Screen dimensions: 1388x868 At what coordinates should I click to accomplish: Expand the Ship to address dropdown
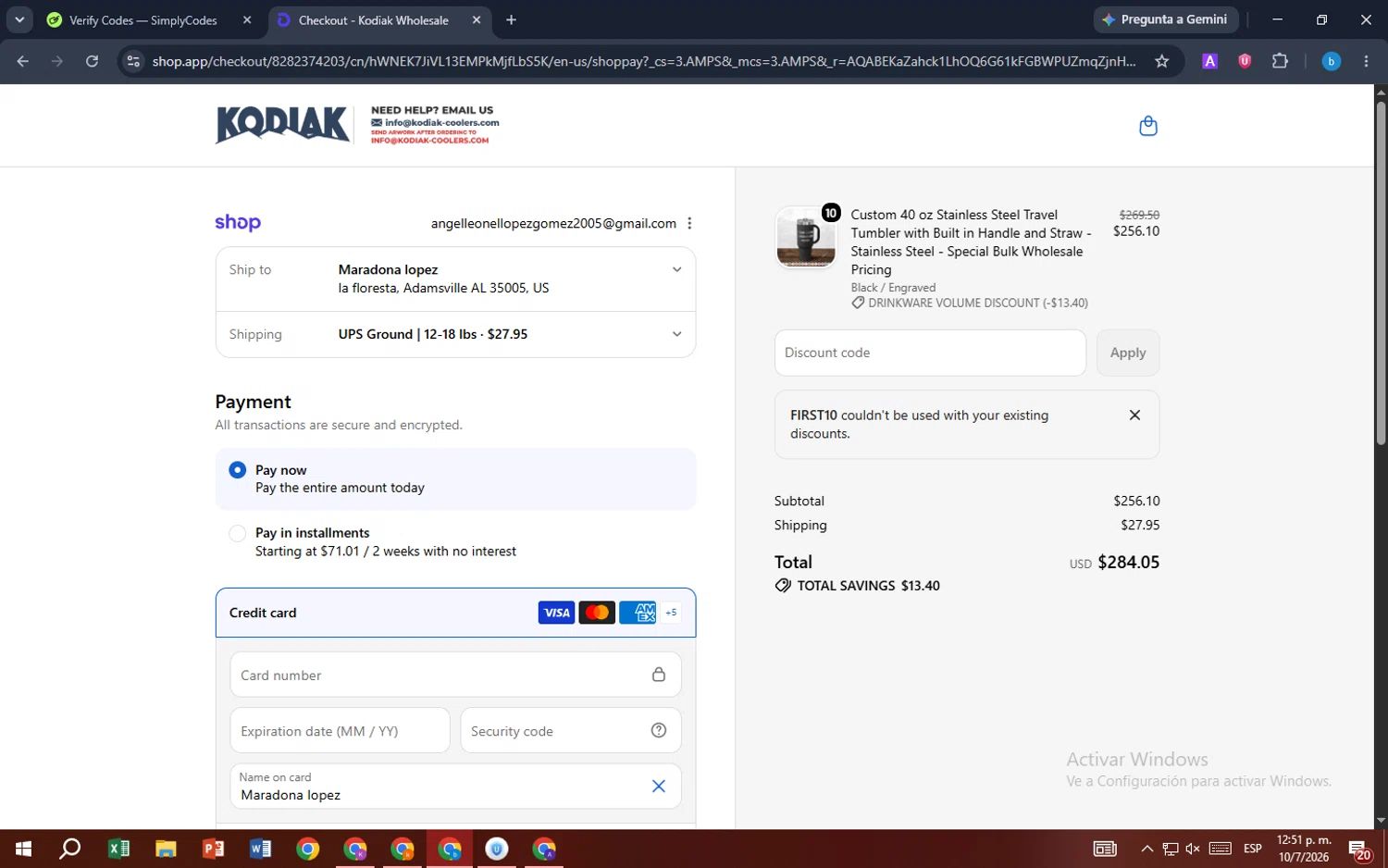tap(676, 269)
